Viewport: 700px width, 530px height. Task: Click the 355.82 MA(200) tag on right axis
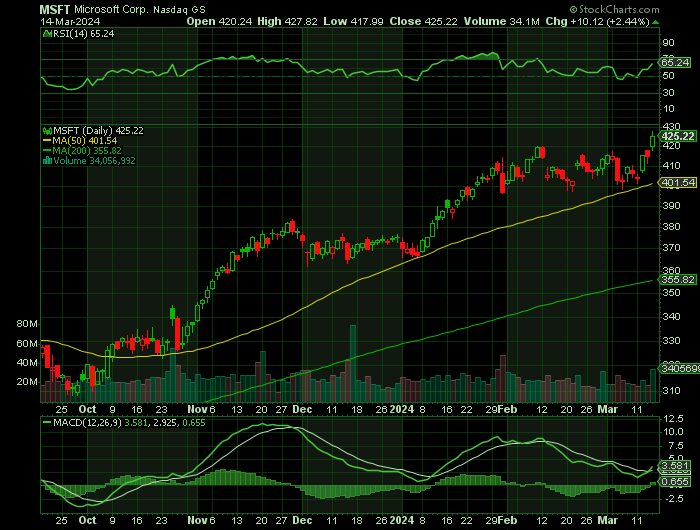pyautogui.click(x=678, y=280)
